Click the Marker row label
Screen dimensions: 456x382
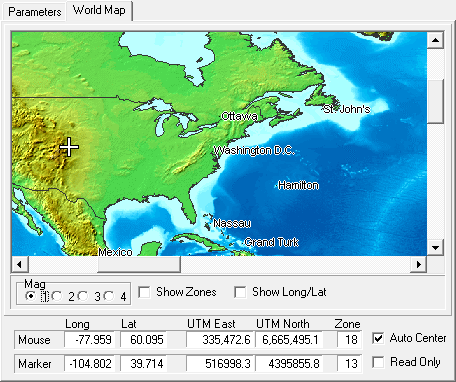[35, 364]
